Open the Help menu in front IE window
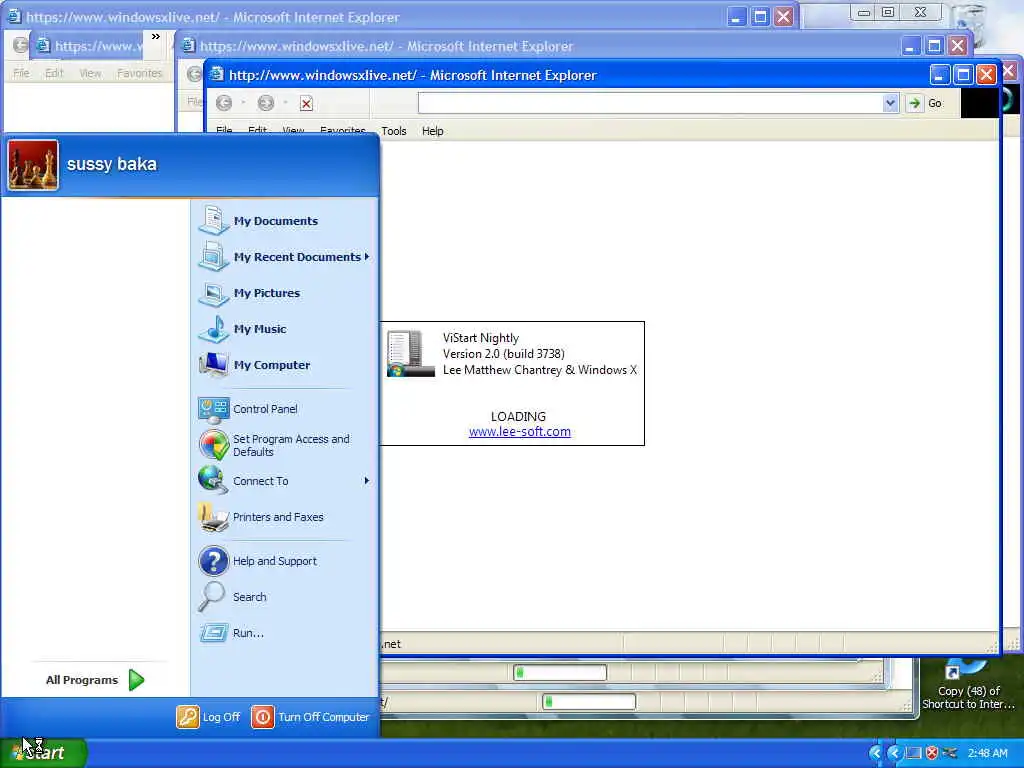 click(x=432, y=131)
